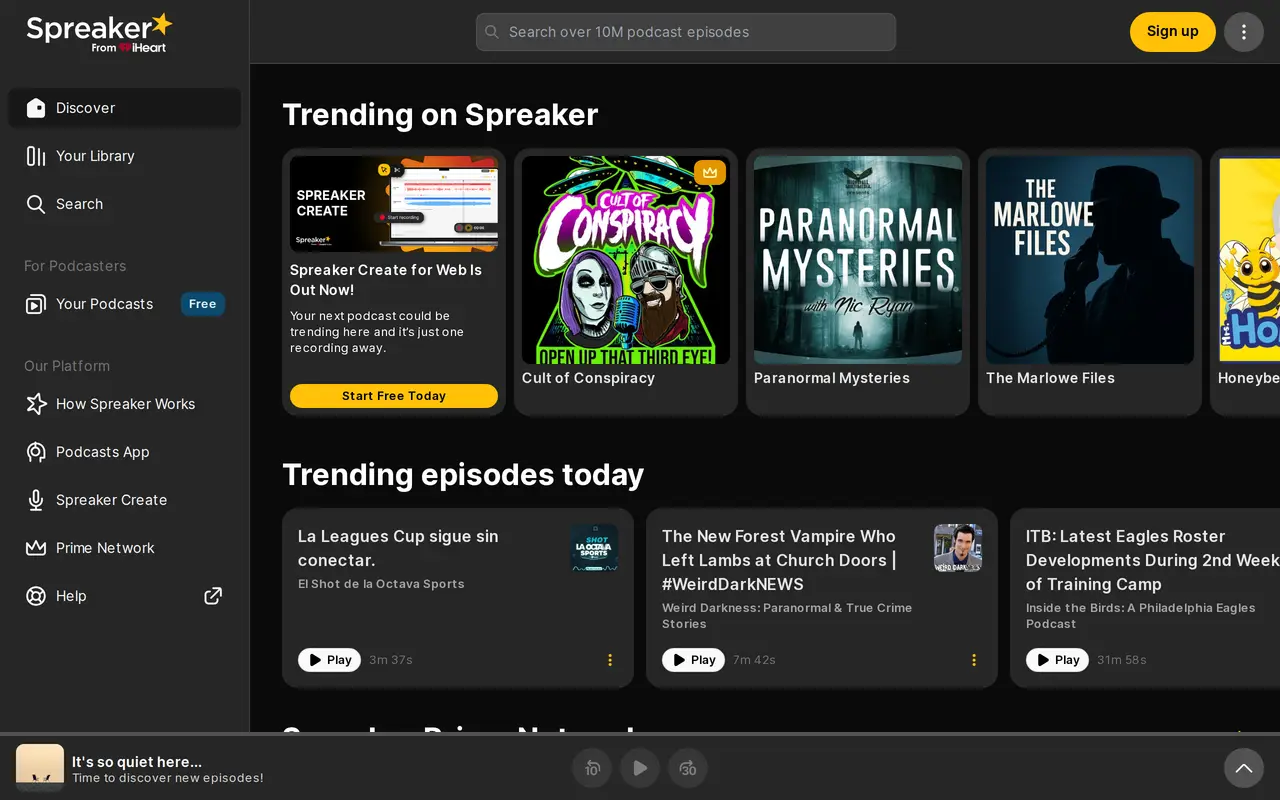Viewport: 1280px width, 800px height.
Task: Click the Search magnifier icon in sidebar
Action: 36,204
